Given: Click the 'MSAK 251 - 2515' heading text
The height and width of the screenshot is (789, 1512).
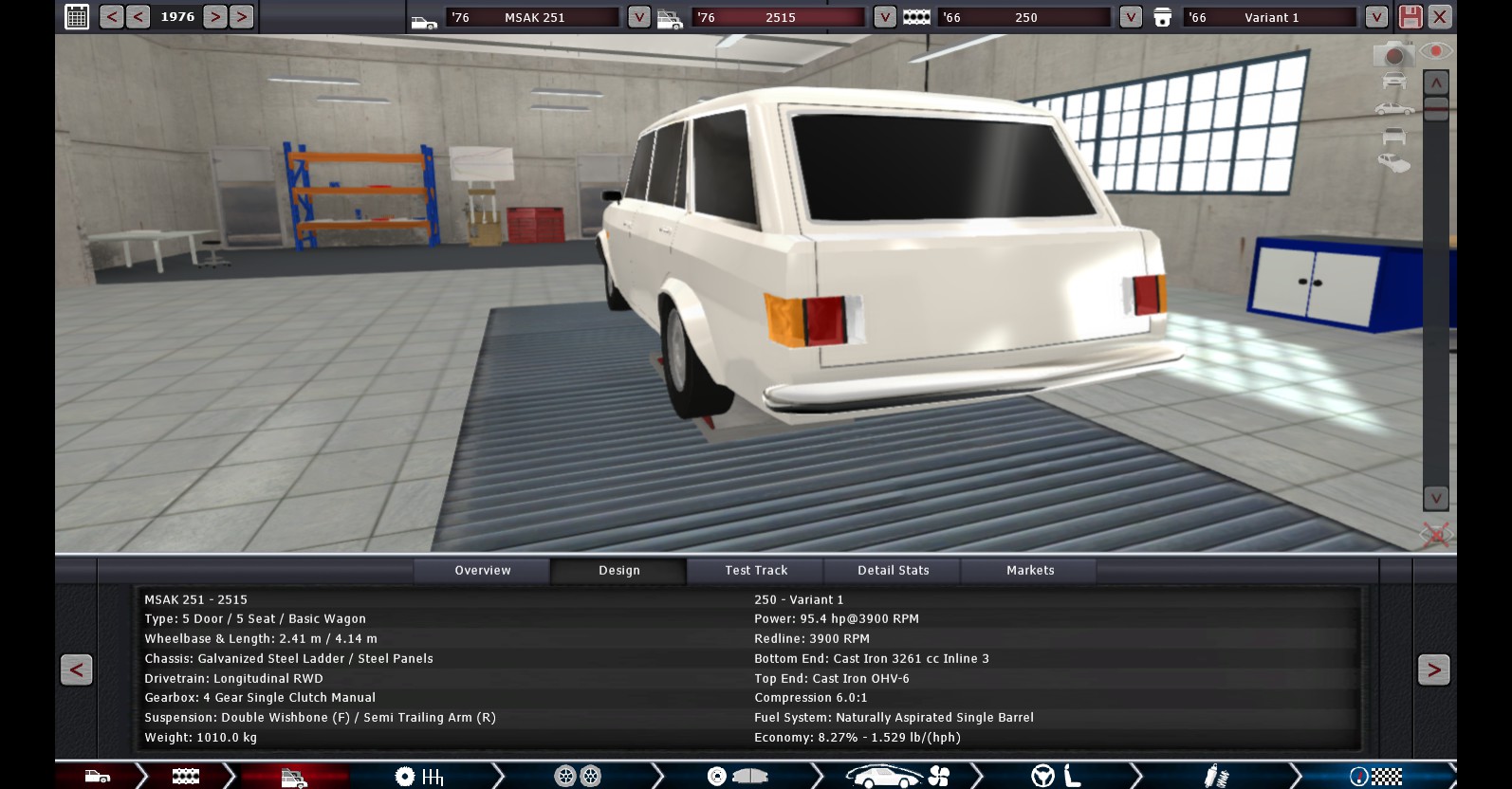Looking at the screenshot, I should point(195,599).
